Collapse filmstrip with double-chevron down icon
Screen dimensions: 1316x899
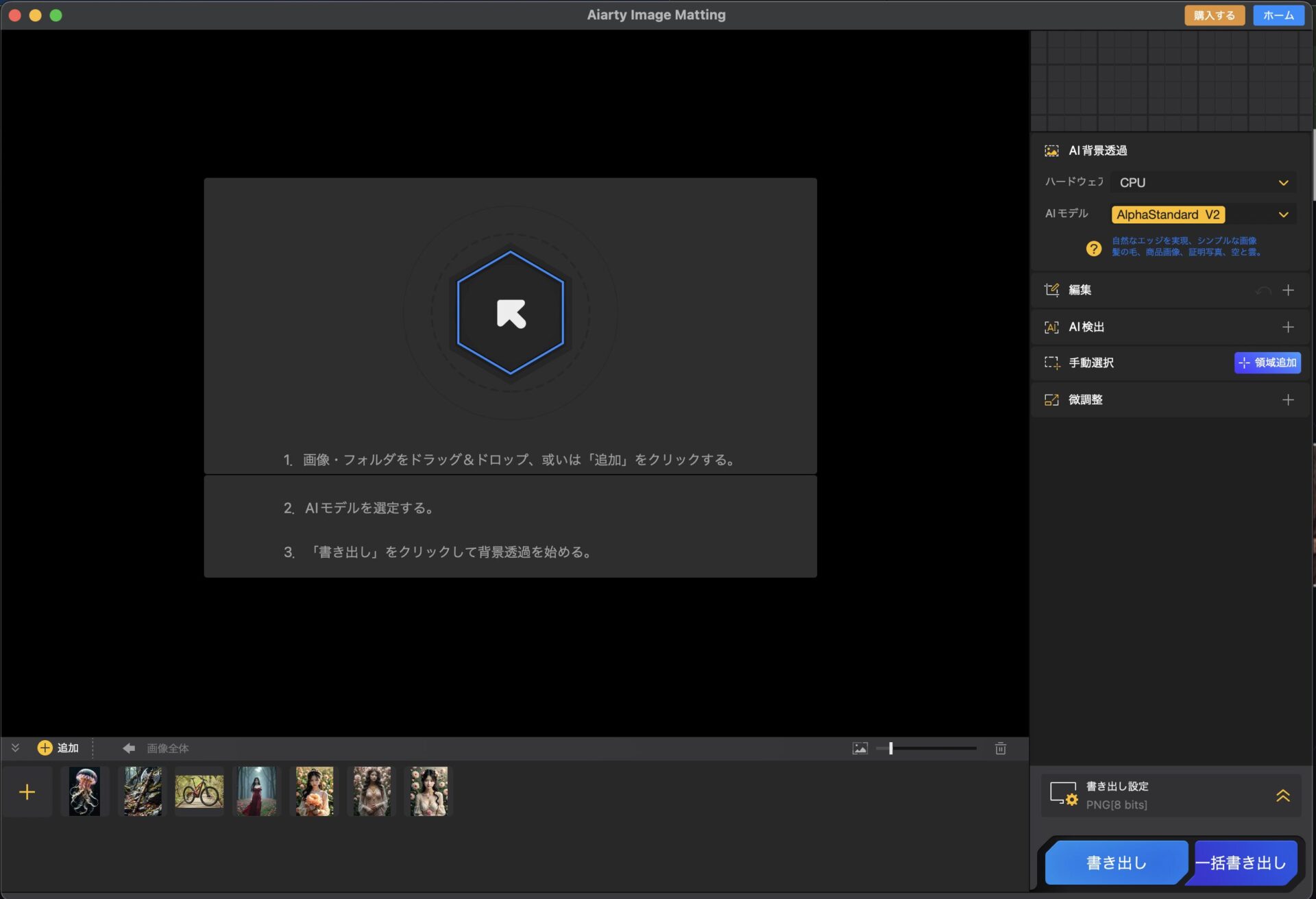click(x=15, y=748)
